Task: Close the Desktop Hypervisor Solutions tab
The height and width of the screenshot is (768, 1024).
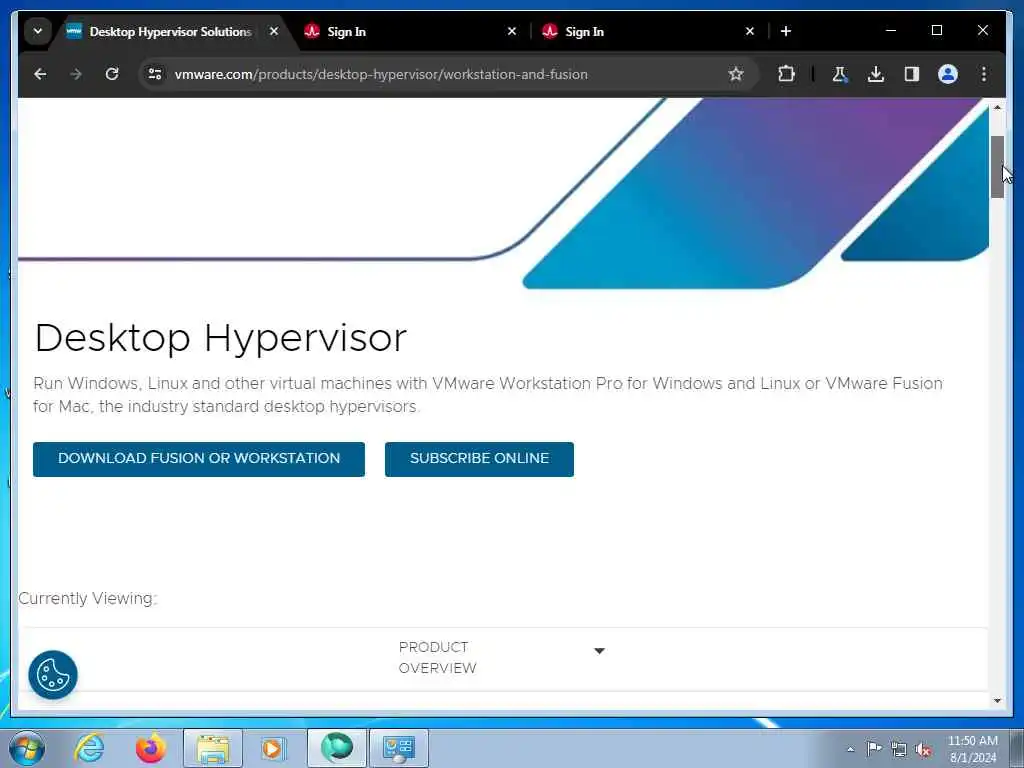Action: [274, 31]
